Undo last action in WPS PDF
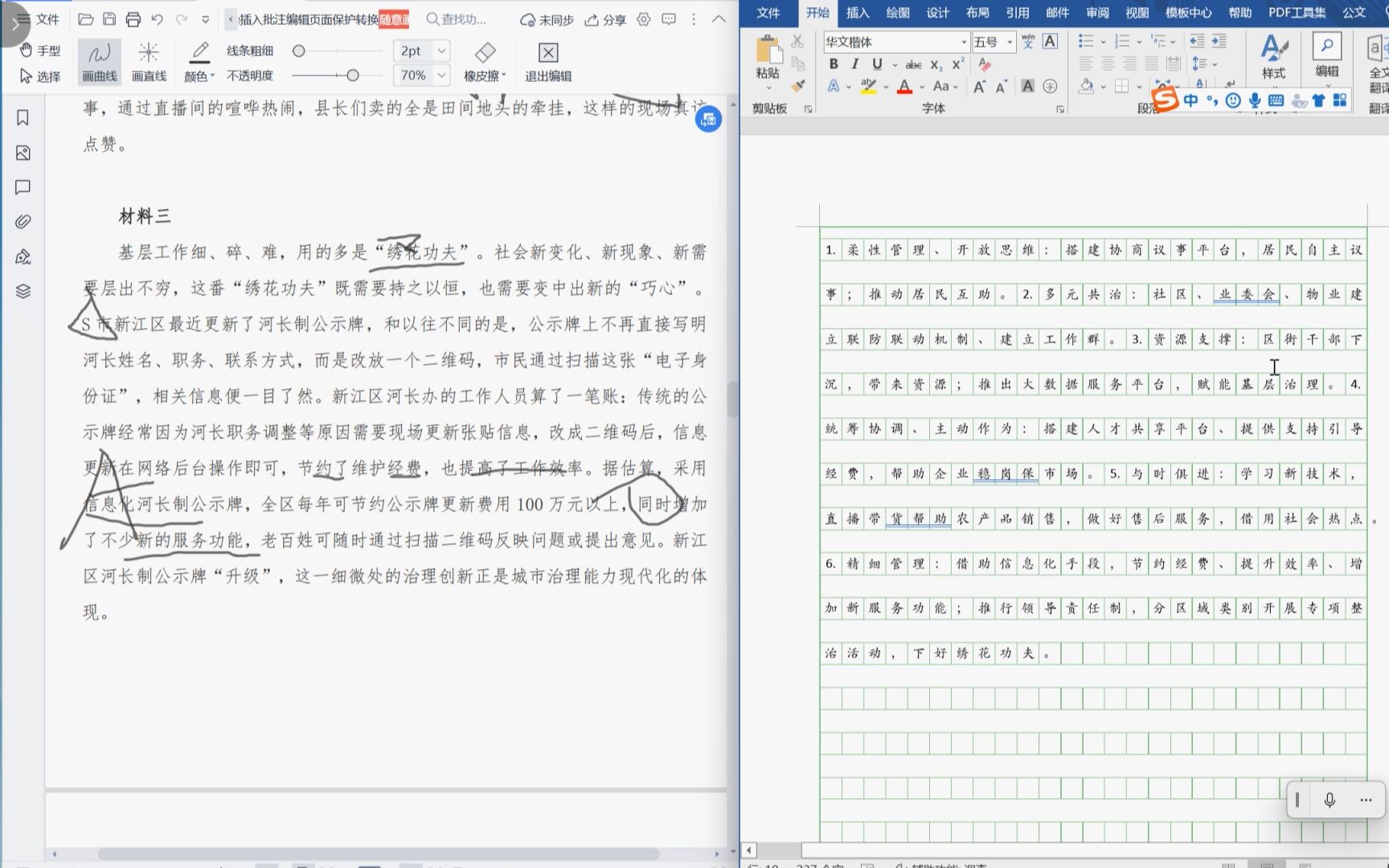The image size is (1389, 868). (x=158, y=19)
